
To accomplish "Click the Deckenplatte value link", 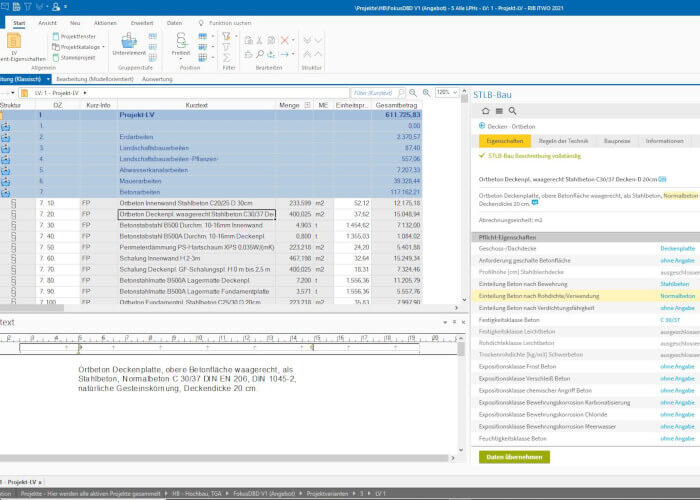I will tap(677, 248).
